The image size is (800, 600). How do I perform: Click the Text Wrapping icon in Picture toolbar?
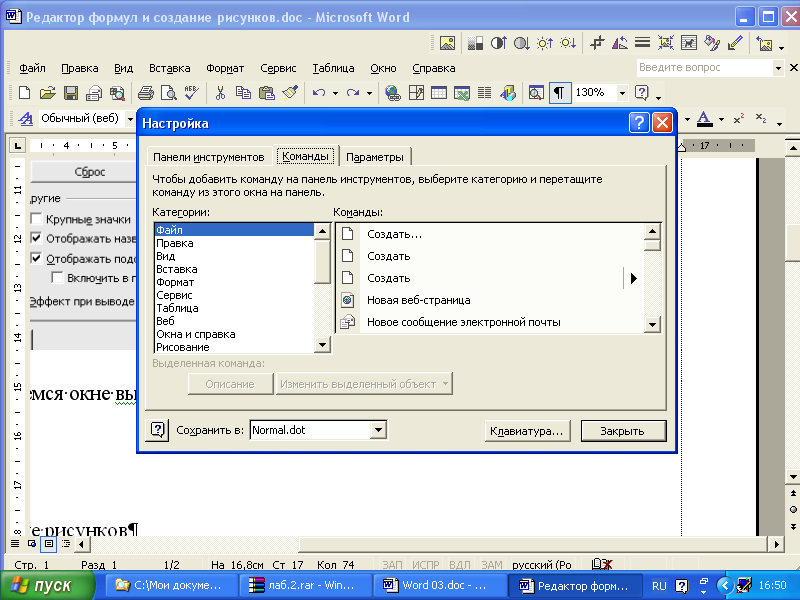688,43
